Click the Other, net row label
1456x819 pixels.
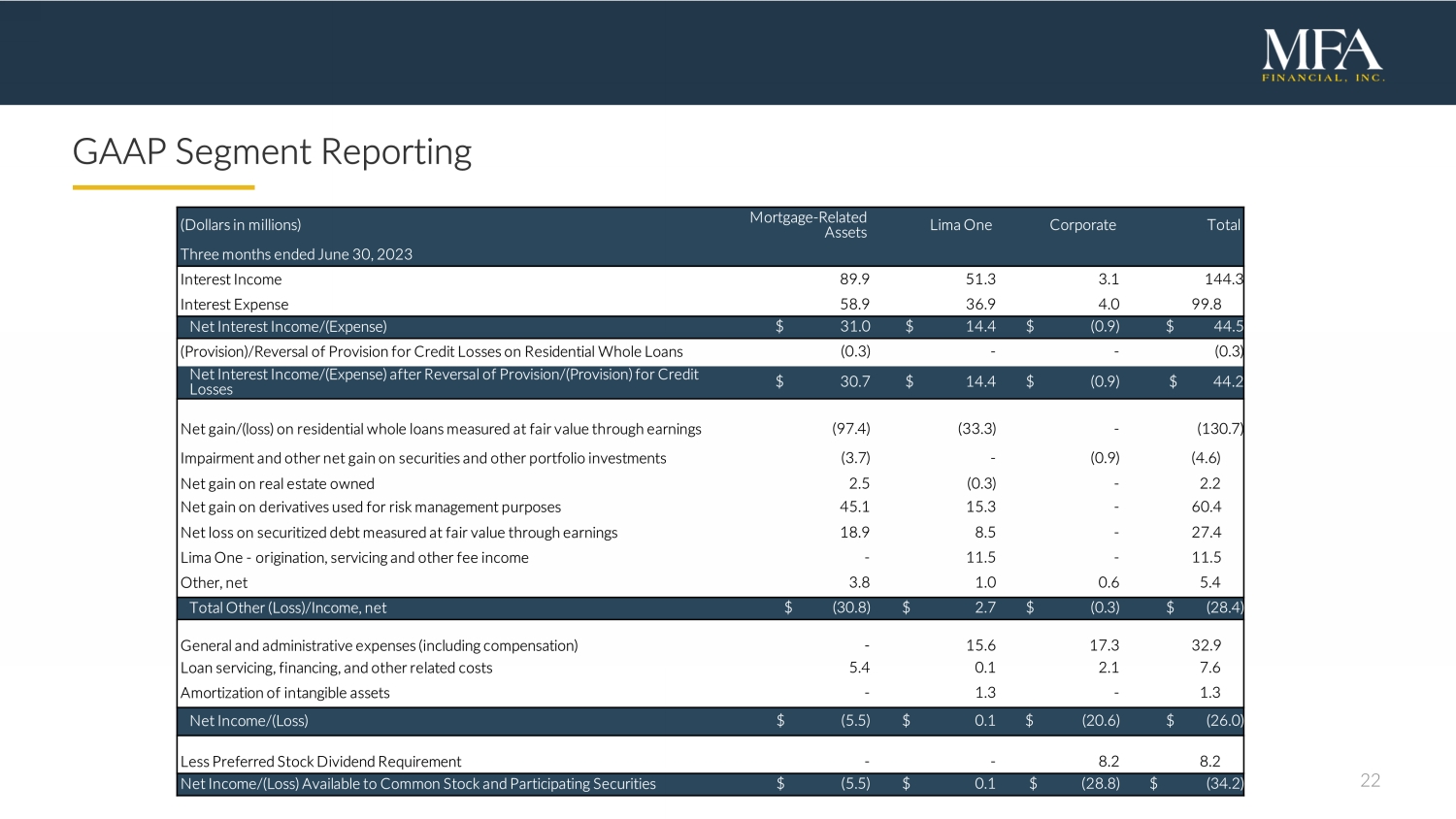214,583
